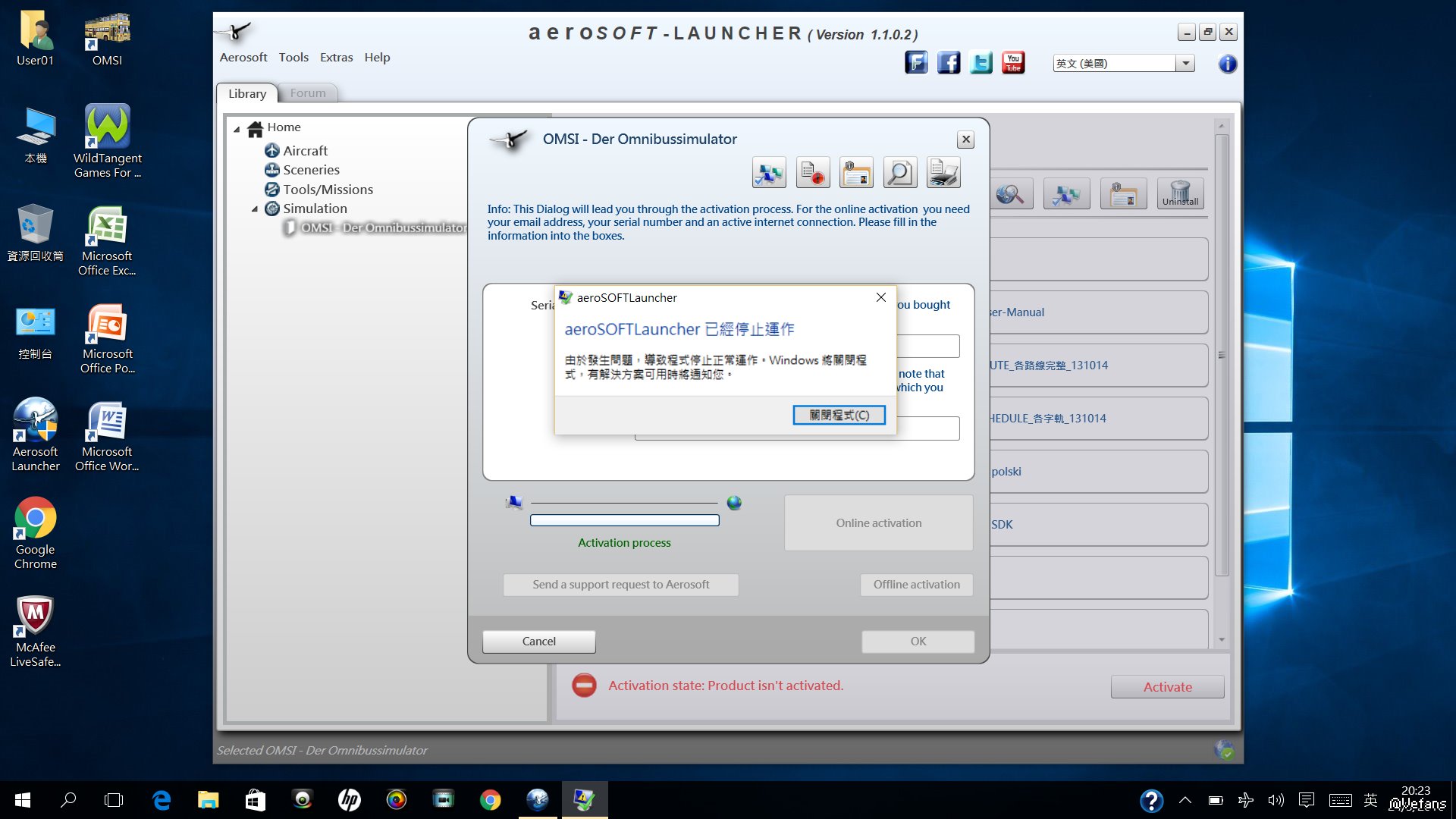Collapse the Home tree node
This screenshot has height=819, width=1456.
(237, 129)
